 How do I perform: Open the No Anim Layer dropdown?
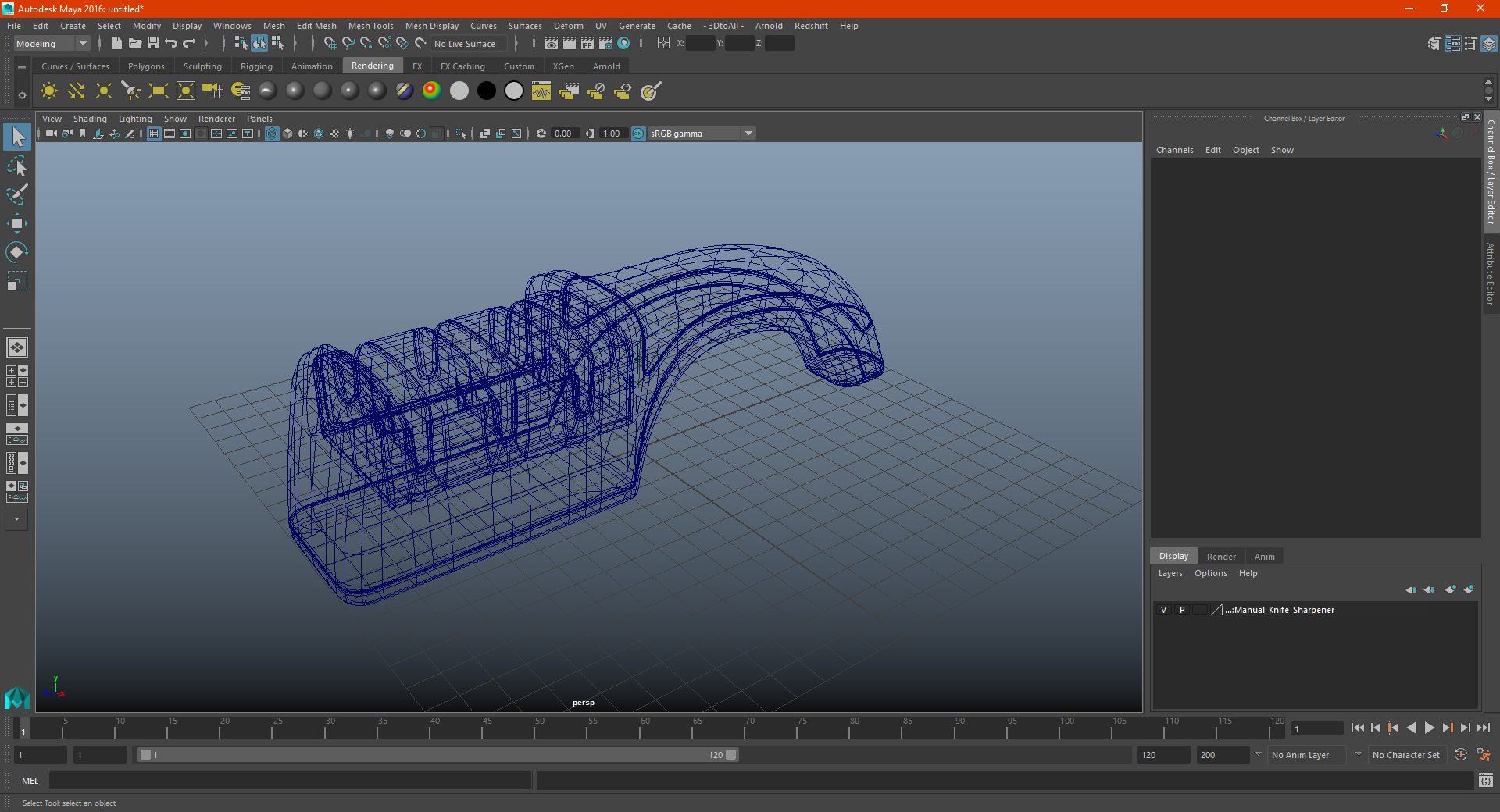1308,755
